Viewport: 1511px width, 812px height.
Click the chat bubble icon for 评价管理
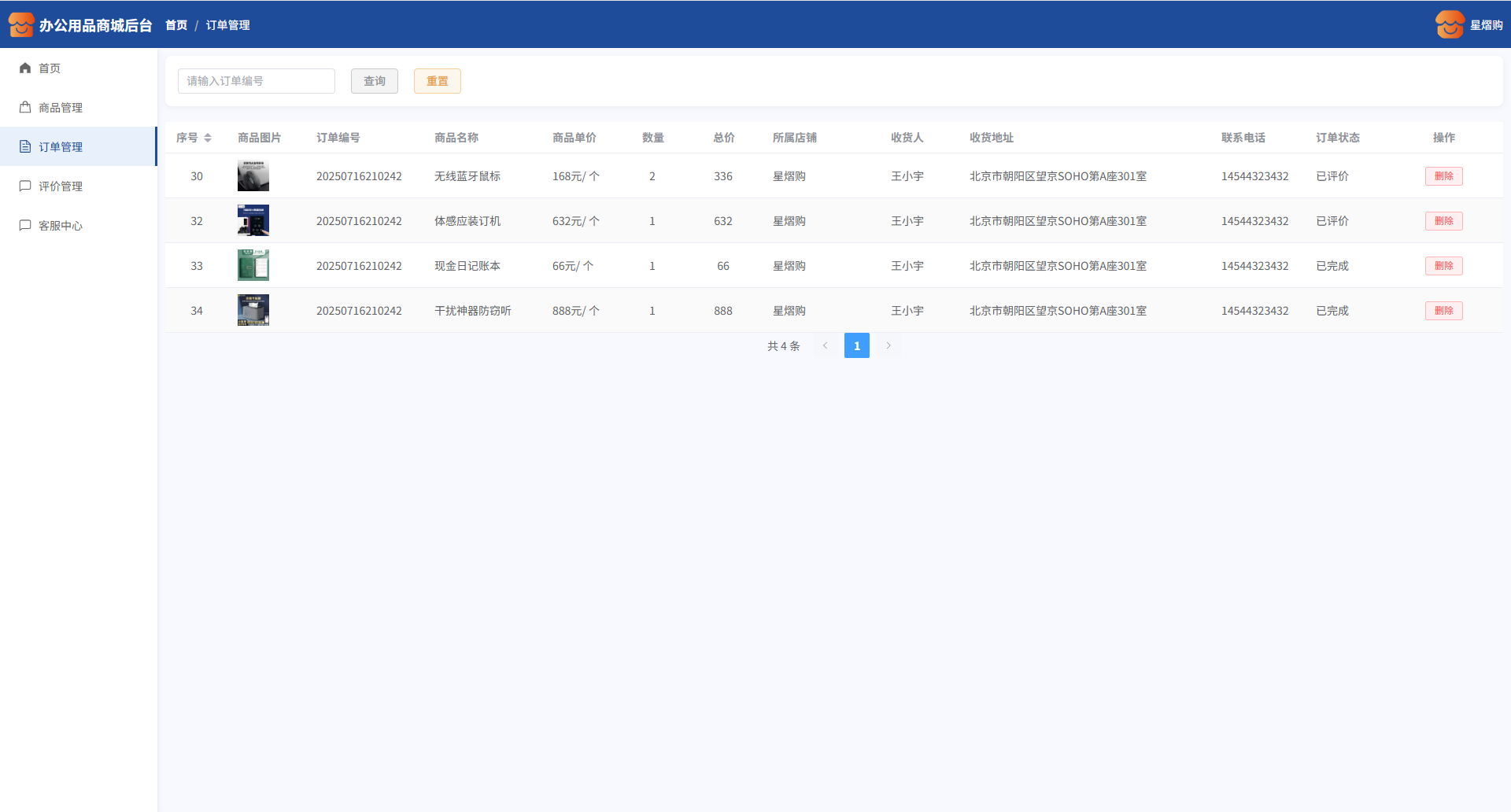click(x=25, y=186)
